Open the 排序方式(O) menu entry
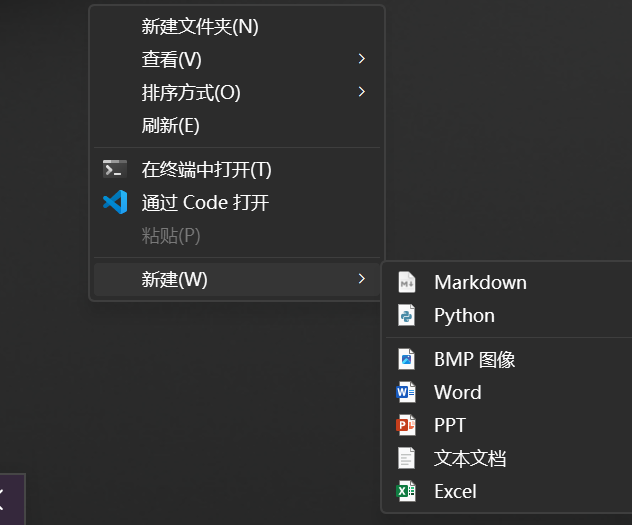632x525 pixels. pyautogui.click(x=237, y=92)
